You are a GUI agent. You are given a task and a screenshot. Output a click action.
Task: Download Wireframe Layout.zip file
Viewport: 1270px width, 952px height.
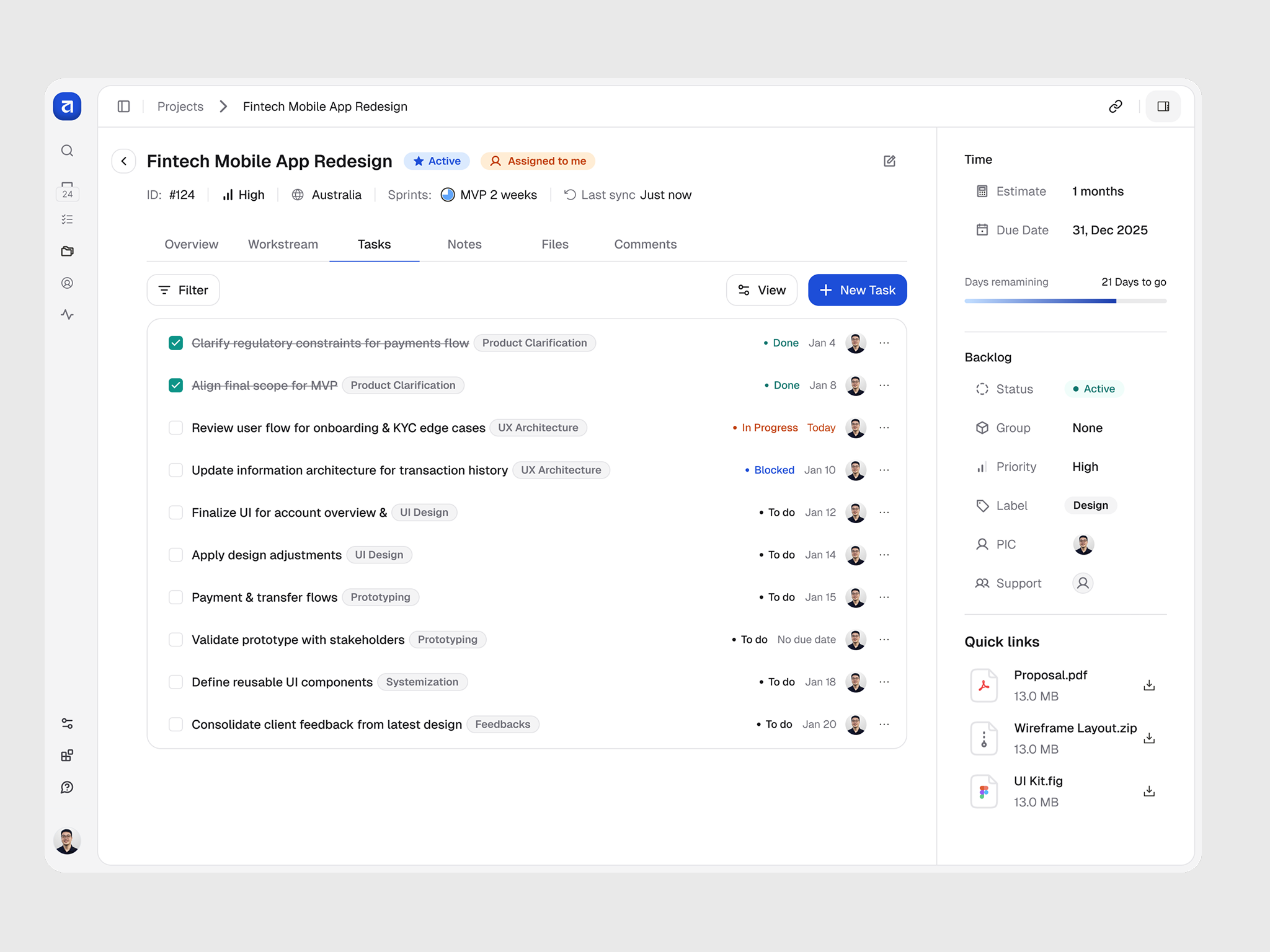(x=1149, y=738)
